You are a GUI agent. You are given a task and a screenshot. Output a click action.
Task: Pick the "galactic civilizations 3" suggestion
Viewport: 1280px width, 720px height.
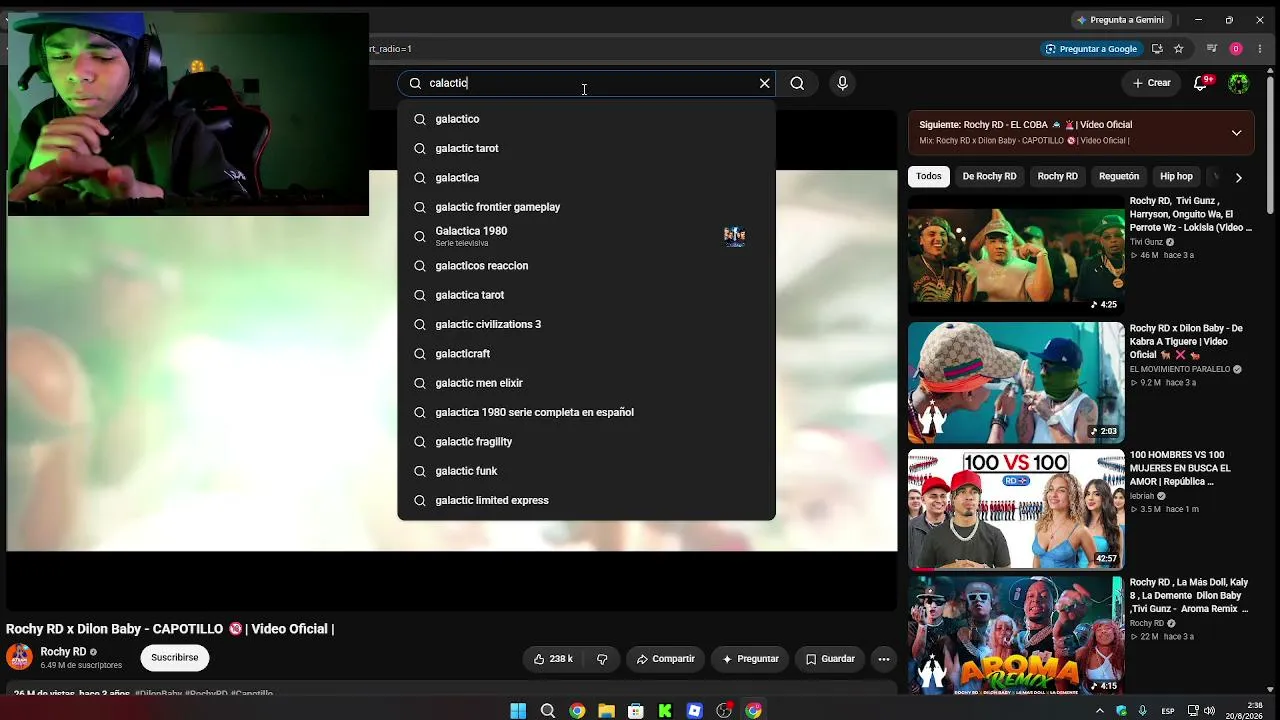(x=587, y=324)
